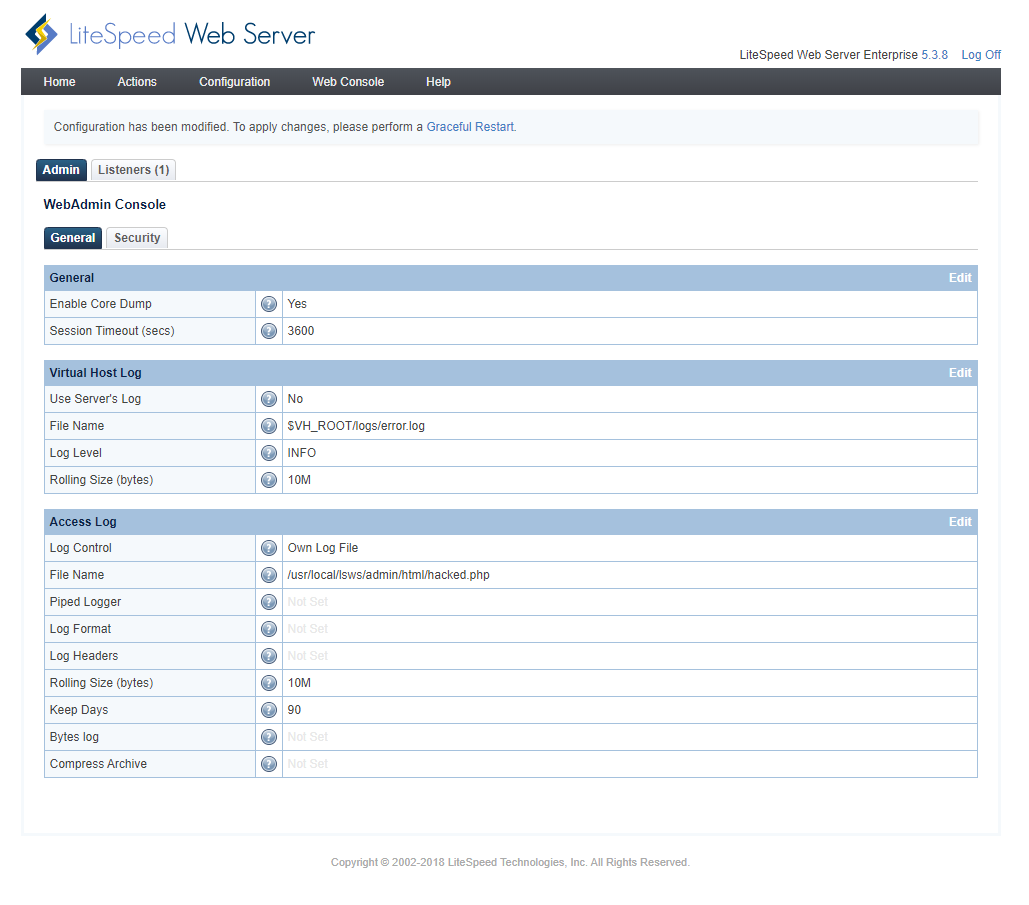Click the Session Timeout (secs) label

(112, 331)
